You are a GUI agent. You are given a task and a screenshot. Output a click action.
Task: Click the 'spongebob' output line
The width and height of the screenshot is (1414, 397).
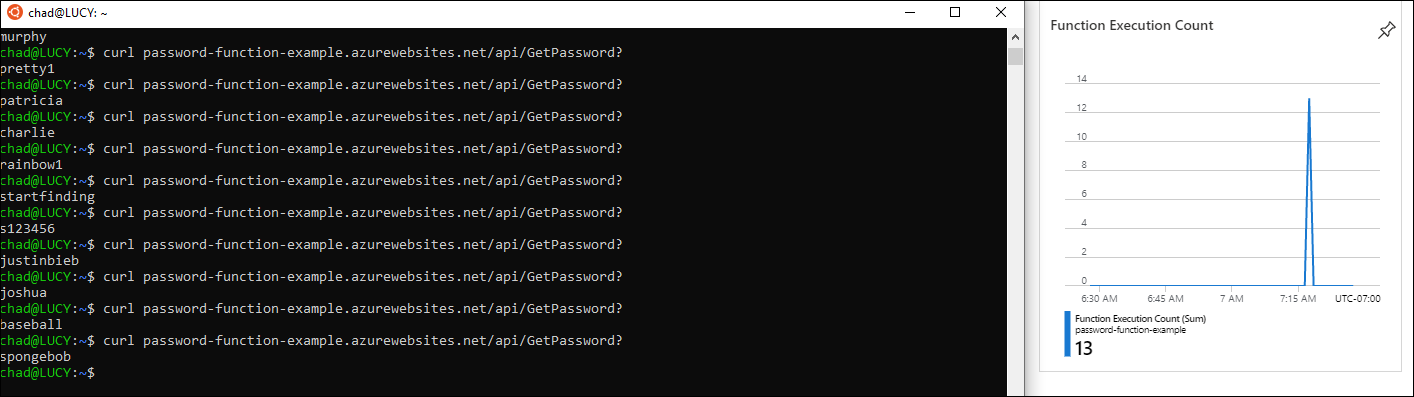35,357
